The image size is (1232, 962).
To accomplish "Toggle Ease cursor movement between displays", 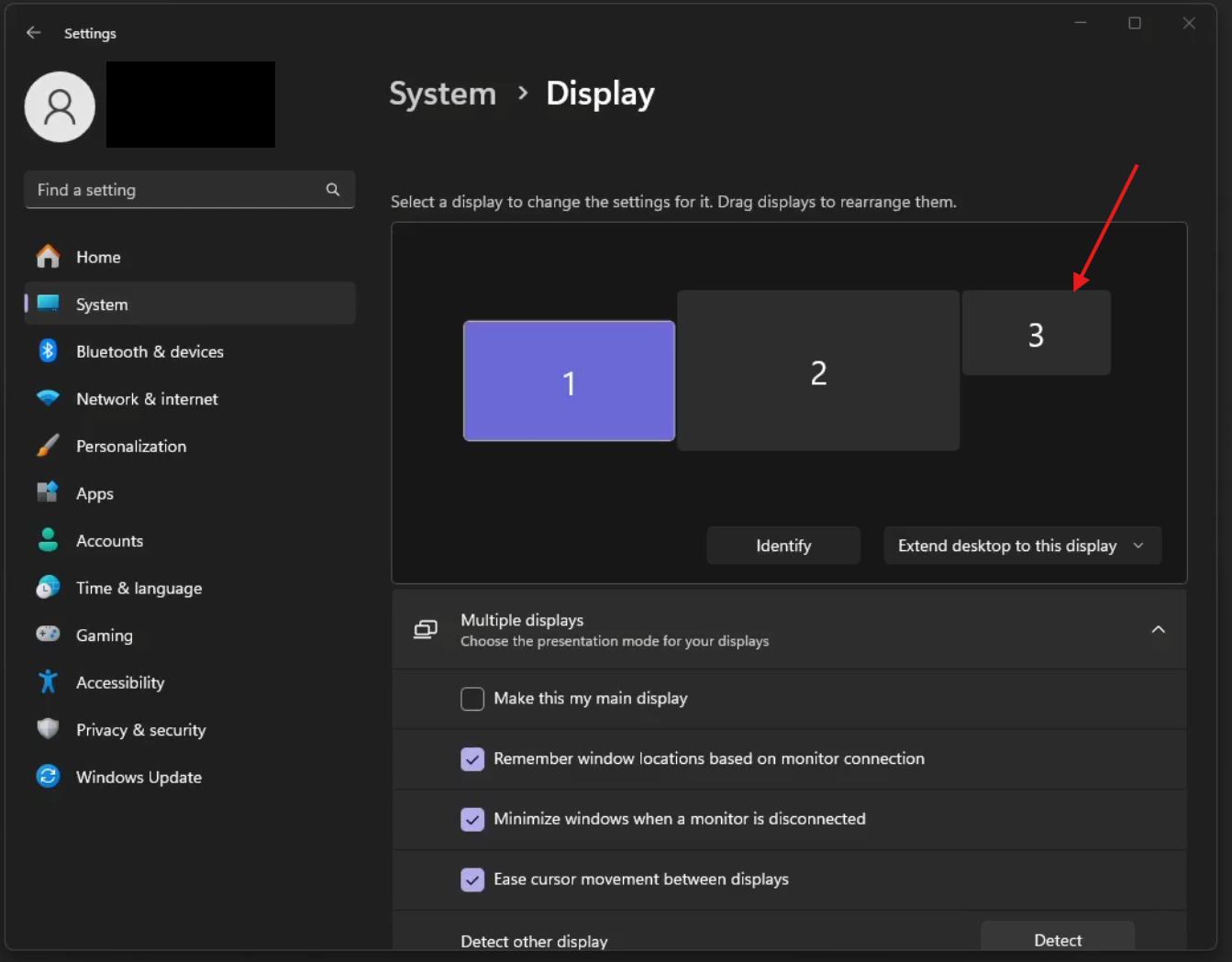I will [472, 879].
